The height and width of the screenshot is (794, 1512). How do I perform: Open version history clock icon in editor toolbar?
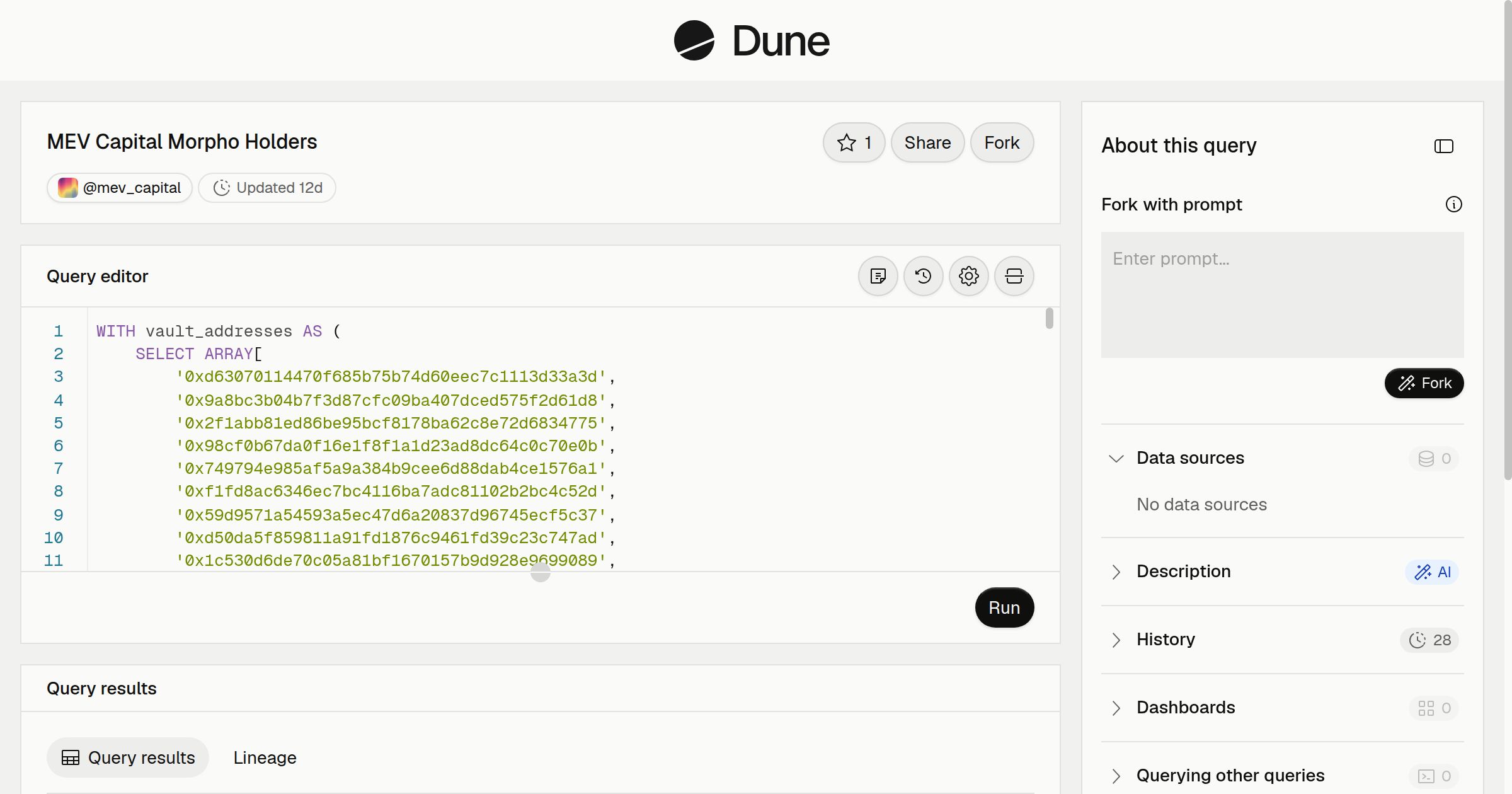coord(923,276)
